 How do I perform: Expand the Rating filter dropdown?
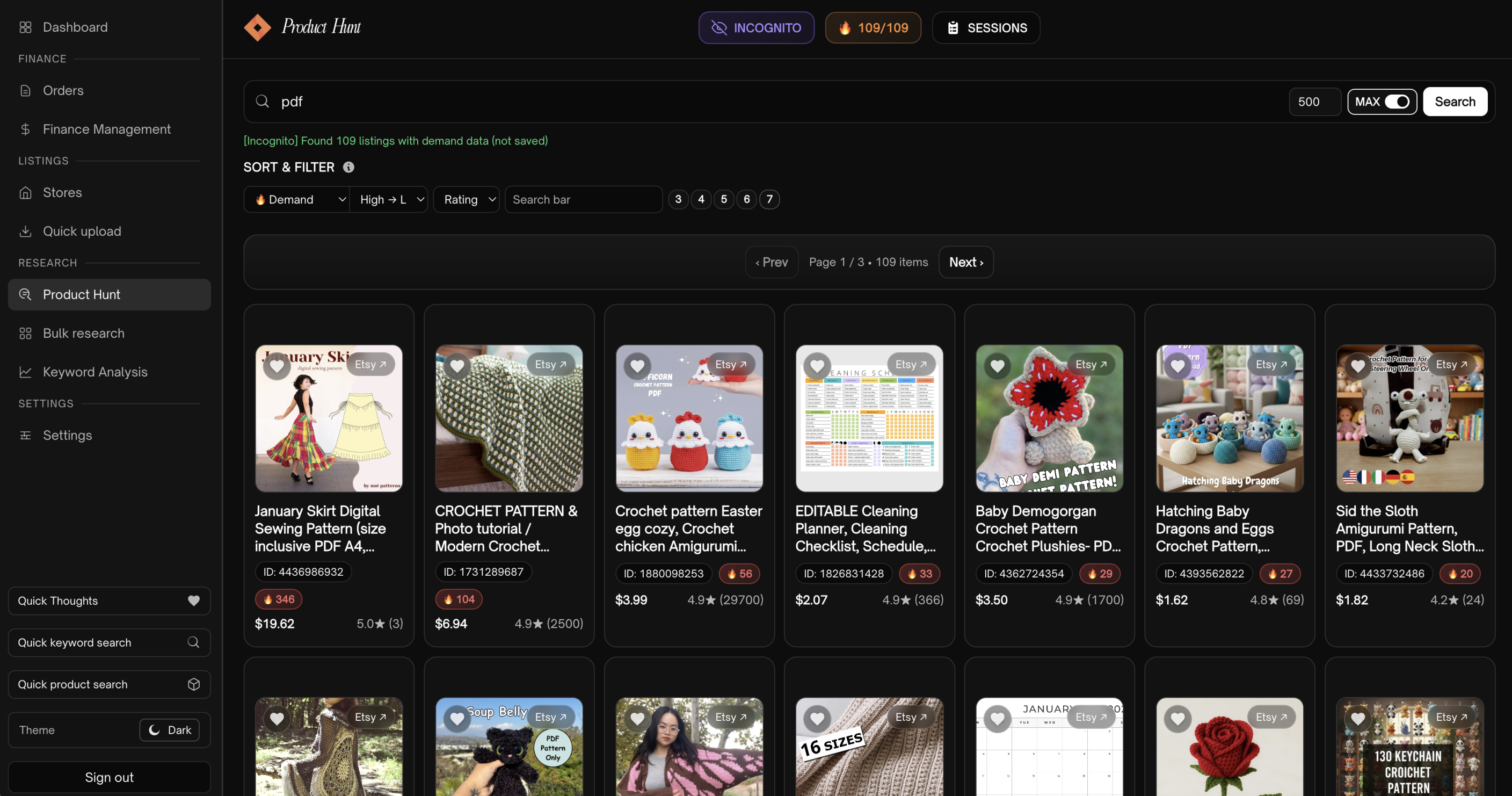click(466, 199)
